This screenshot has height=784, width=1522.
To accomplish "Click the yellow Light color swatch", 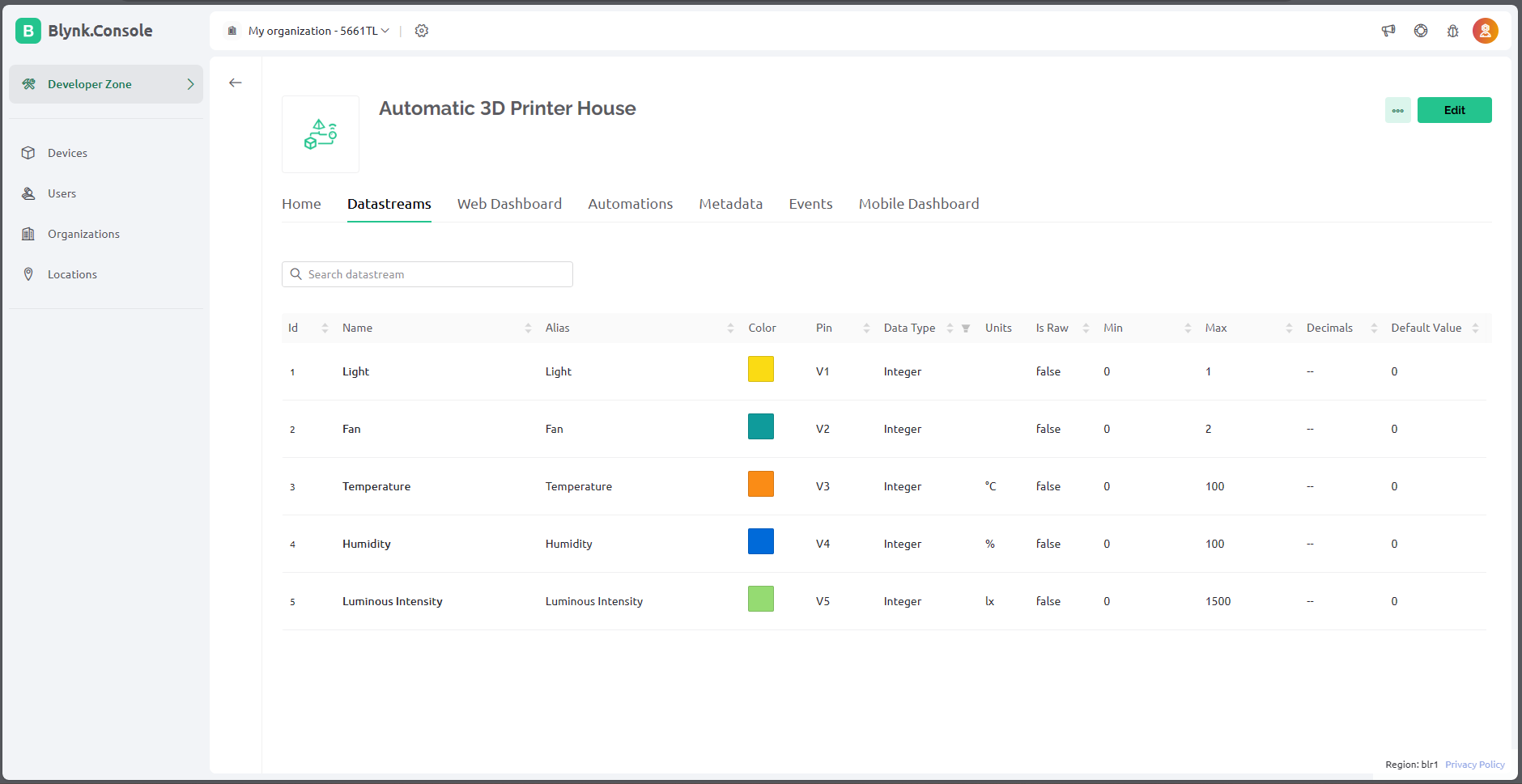I will (761, 369).
